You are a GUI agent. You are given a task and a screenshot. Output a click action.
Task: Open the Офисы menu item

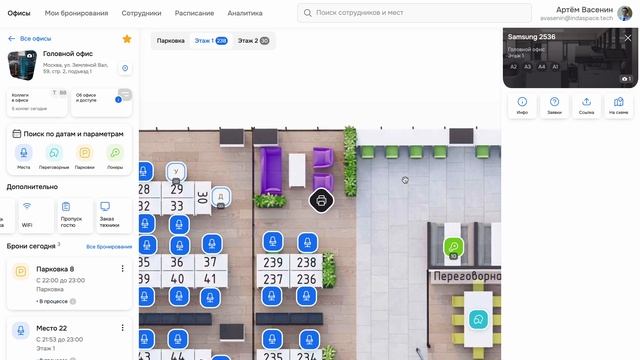pyautogui.click(x=19, y=13)
